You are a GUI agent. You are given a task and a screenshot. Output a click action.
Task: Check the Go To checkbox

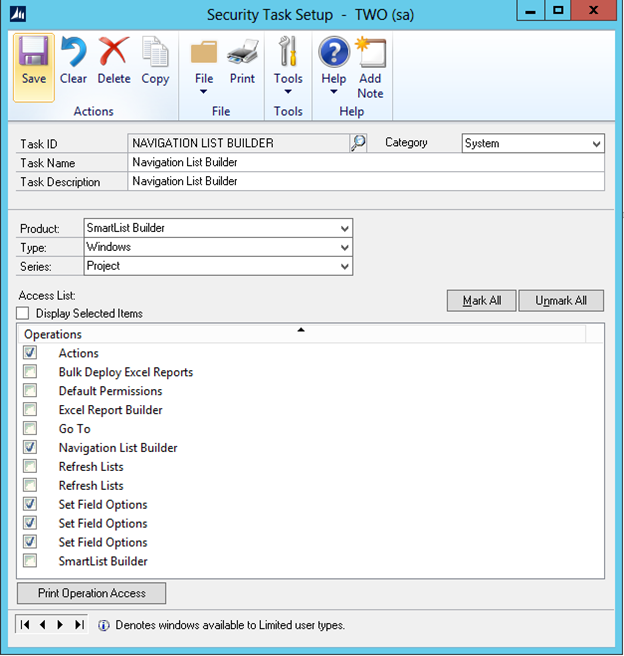point(30,428)
